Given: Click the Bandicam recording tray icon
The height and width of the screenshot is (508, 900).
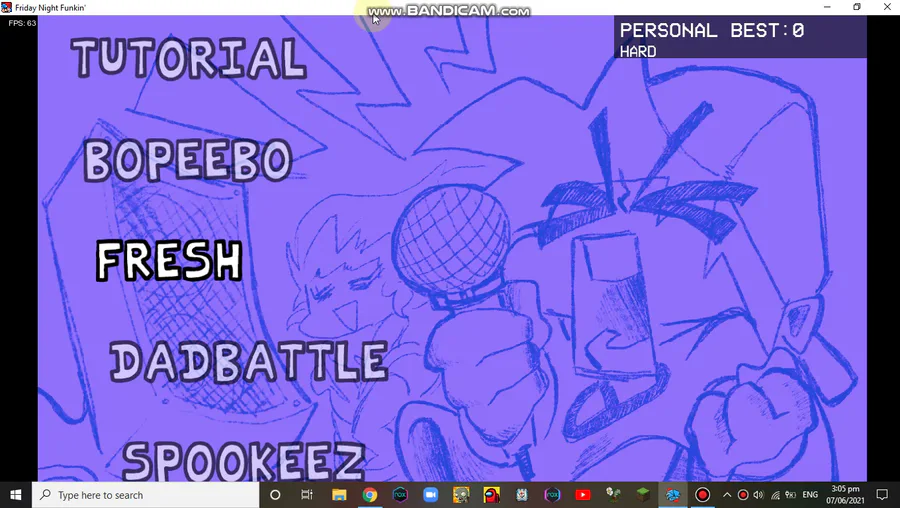Looking at the screenshot, I should coord(742,495).
